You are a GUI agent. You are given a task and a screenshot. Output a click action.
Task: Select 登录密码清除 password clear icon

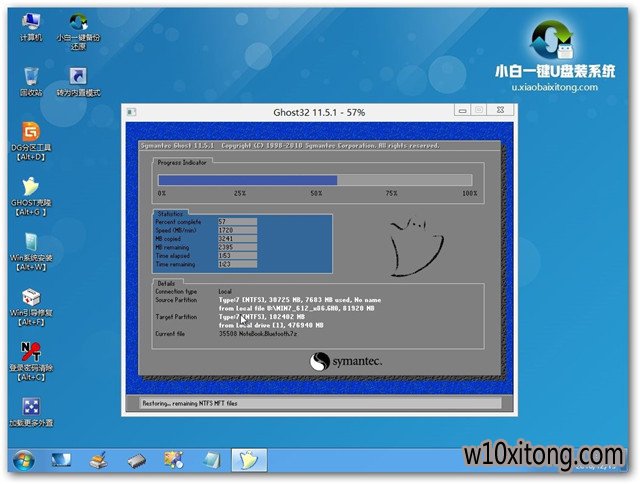click(31, 362)
